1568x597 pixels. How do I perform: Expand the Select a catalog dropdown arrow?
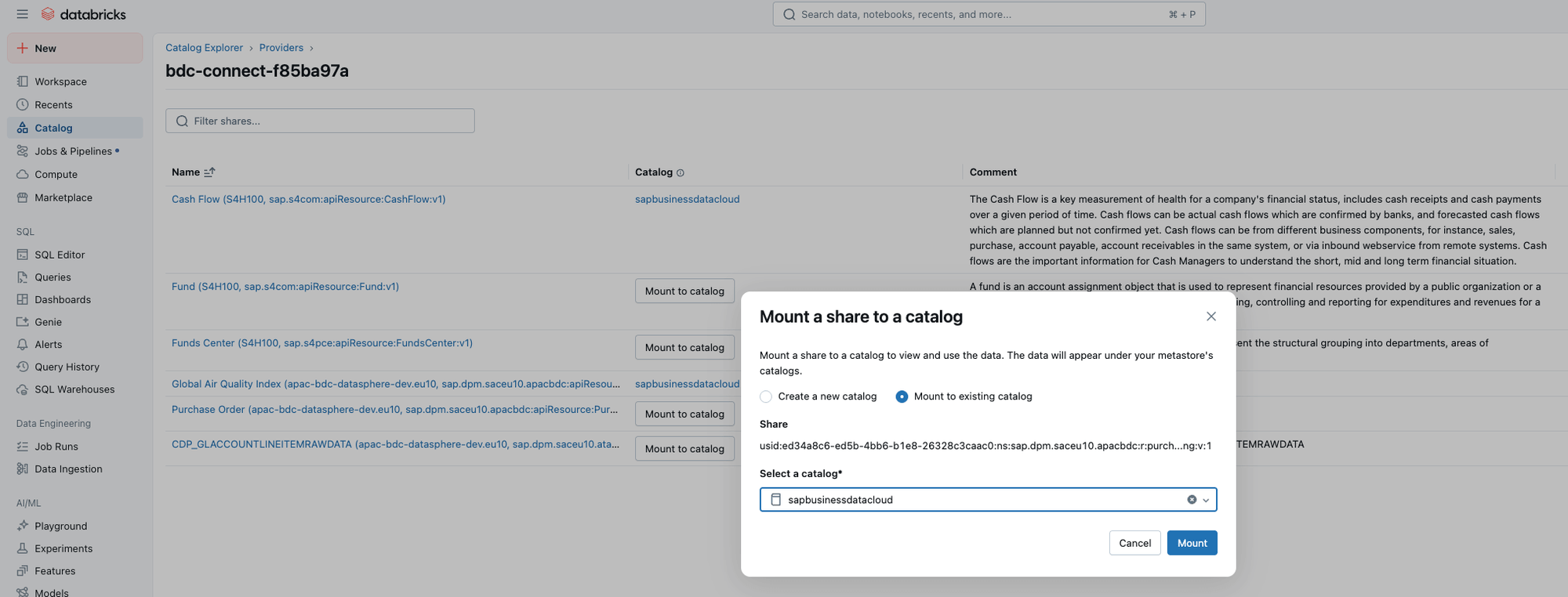pyautogui.click(x=1206, y=500)
